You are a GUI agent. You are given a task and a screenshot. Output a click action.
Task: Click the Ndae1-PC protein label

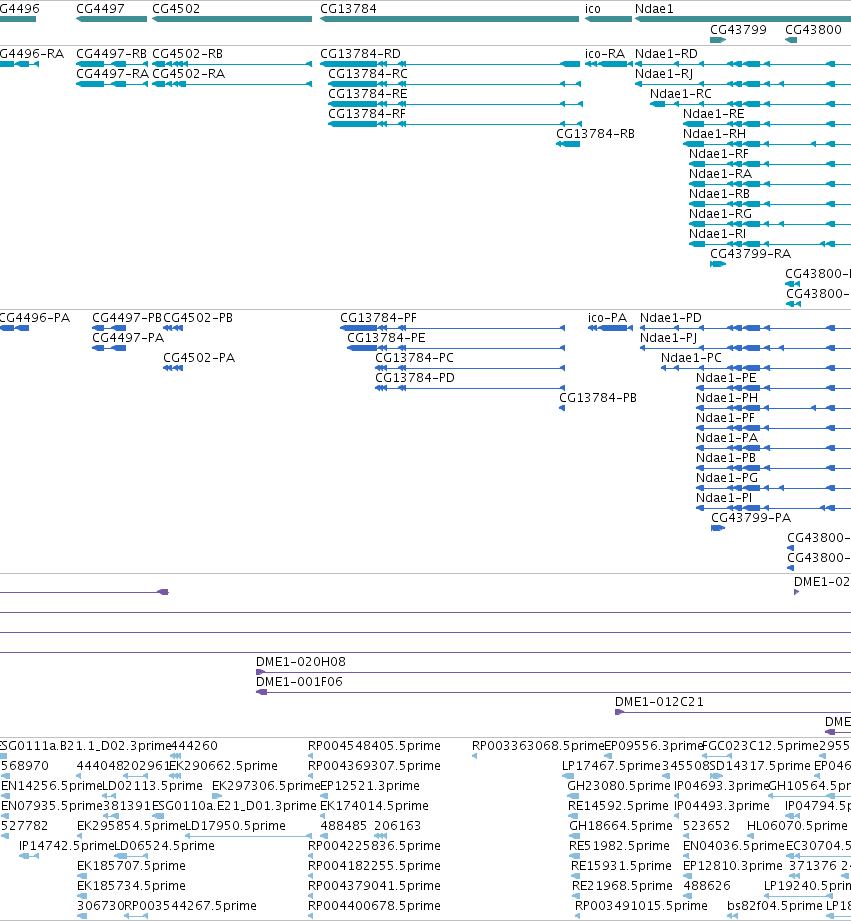[691, 358]
